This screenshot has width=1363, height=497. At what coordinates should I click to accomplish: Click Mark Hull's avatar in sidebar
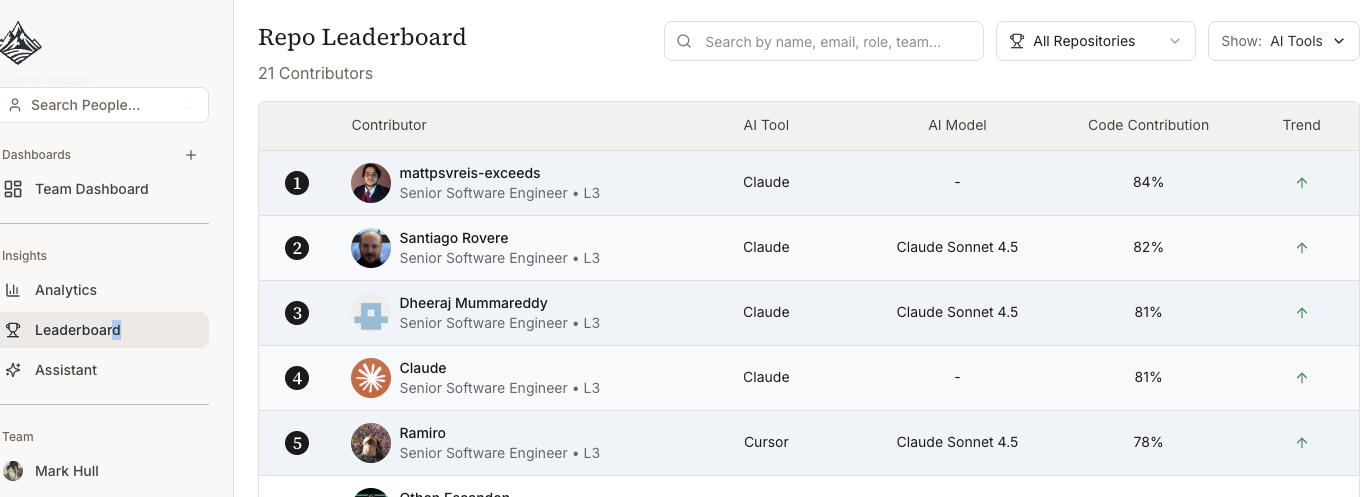[13, 471]
